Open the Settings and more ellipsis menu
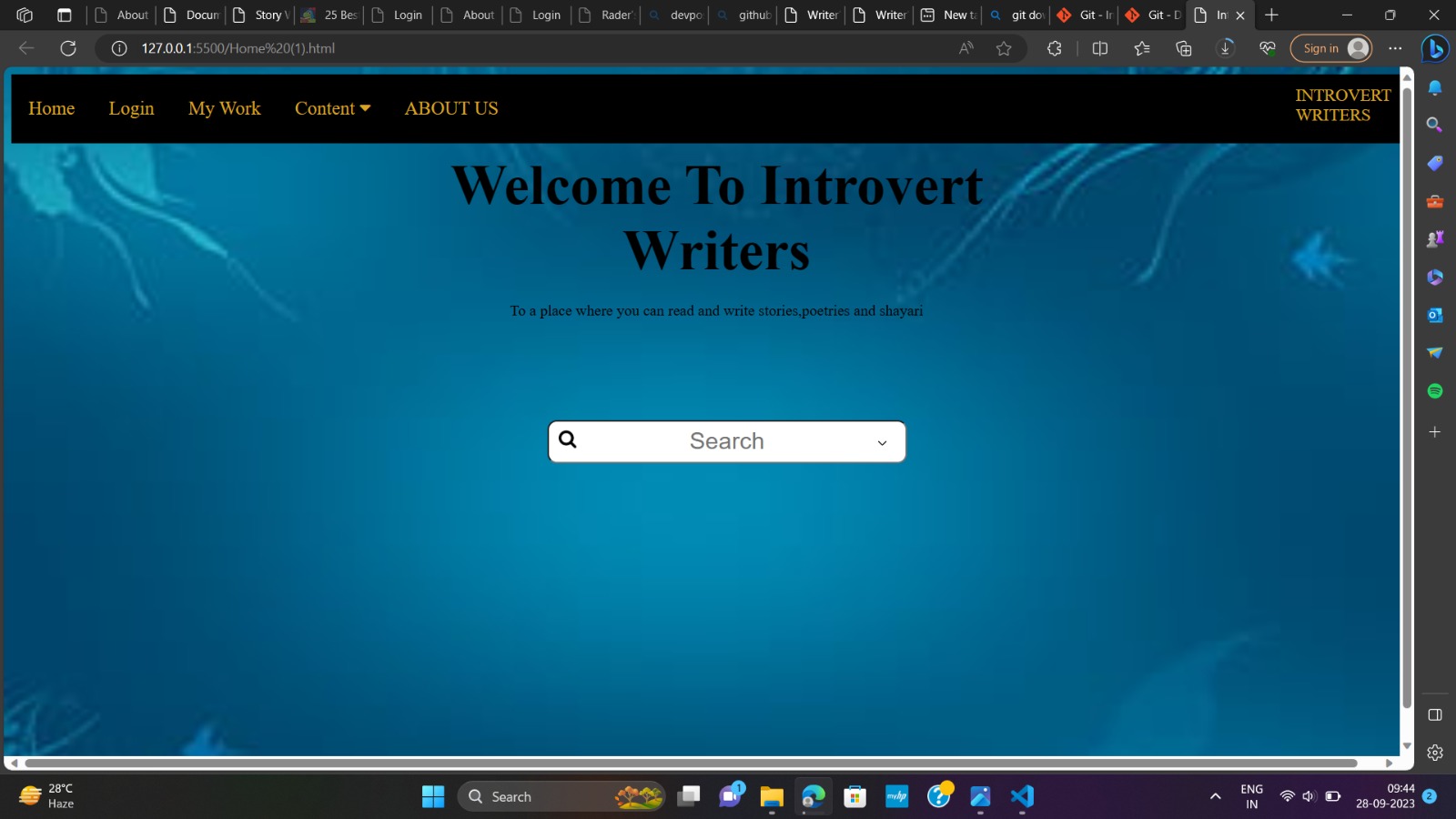The image size is (1456, 819). (1395, 48)
